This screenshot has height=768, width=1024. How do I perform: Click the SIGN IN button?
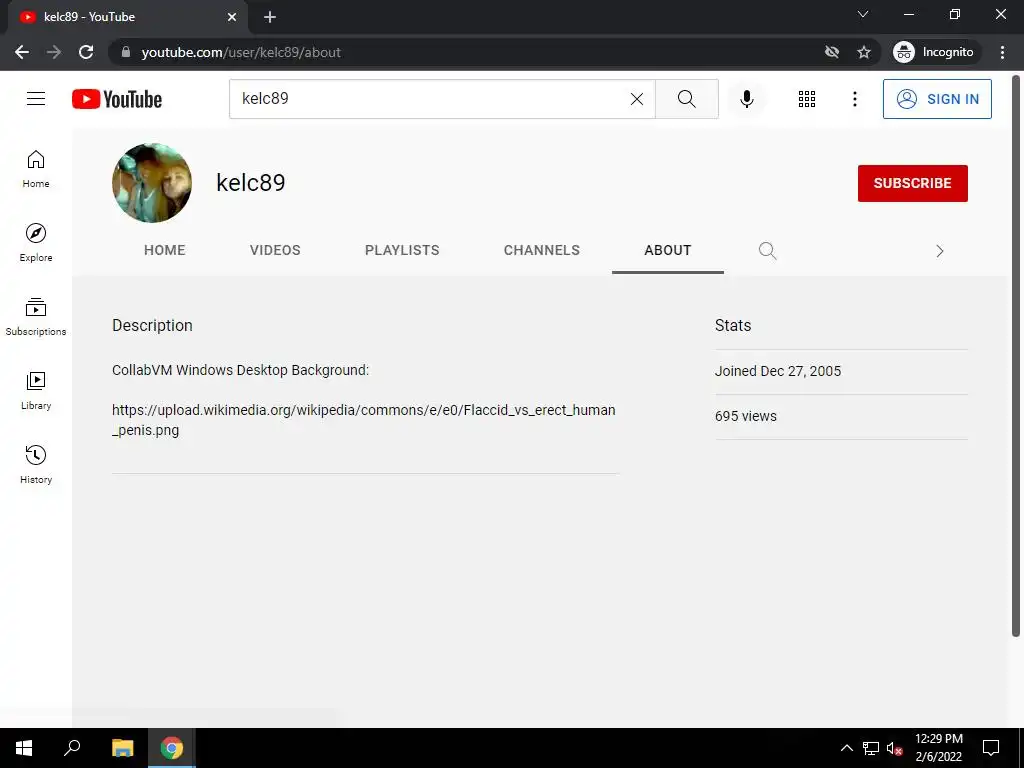937,99
